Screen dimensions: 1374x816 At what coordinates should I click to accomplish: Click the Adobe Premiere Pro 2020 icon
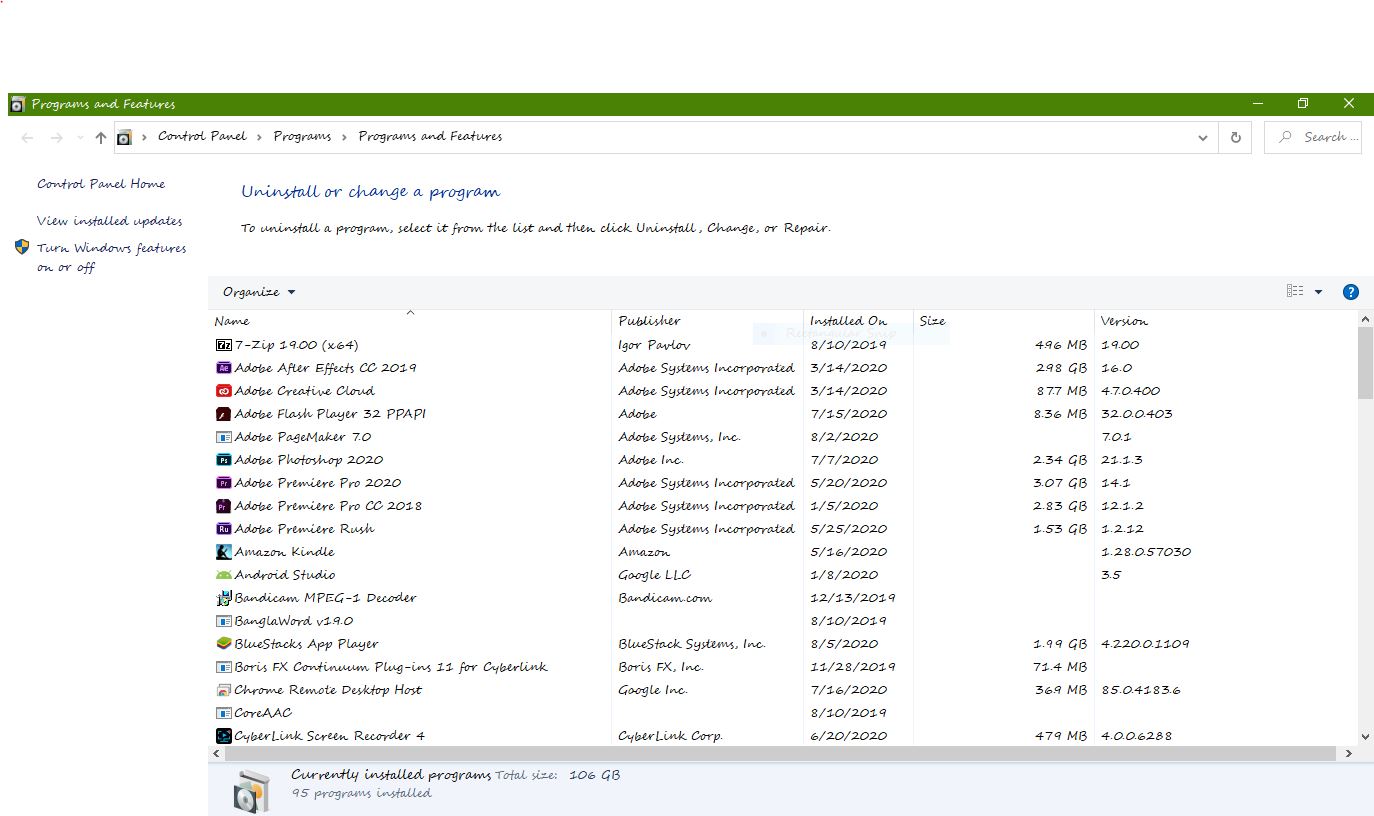tap(224, 483)
